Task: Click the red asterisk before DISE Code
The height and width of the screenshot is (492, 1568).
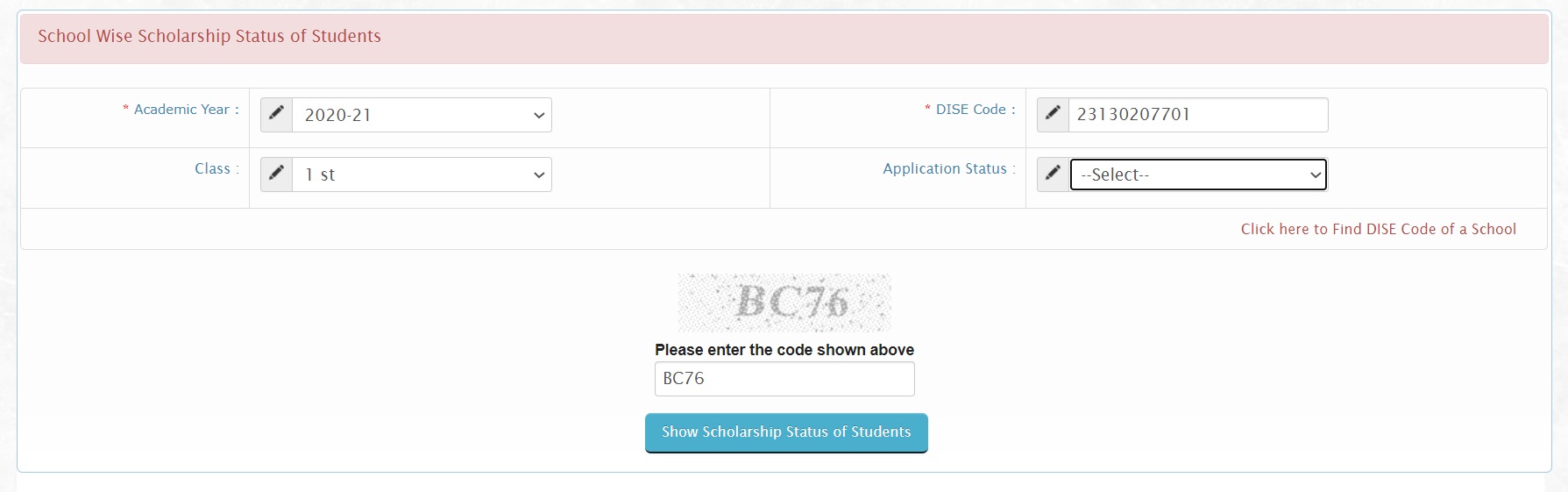Action: tap(927, 110)
